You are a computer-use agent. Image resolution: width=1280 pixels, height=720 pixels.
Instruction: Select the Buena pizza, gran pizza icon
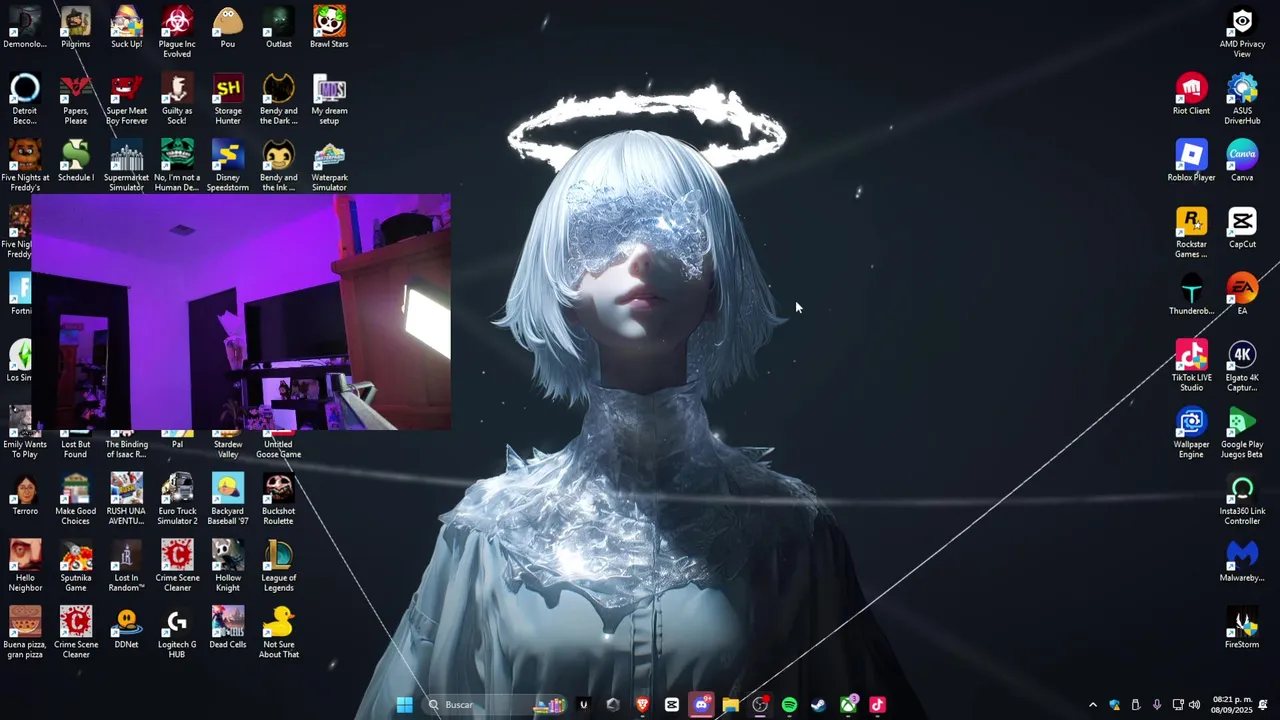25,633
